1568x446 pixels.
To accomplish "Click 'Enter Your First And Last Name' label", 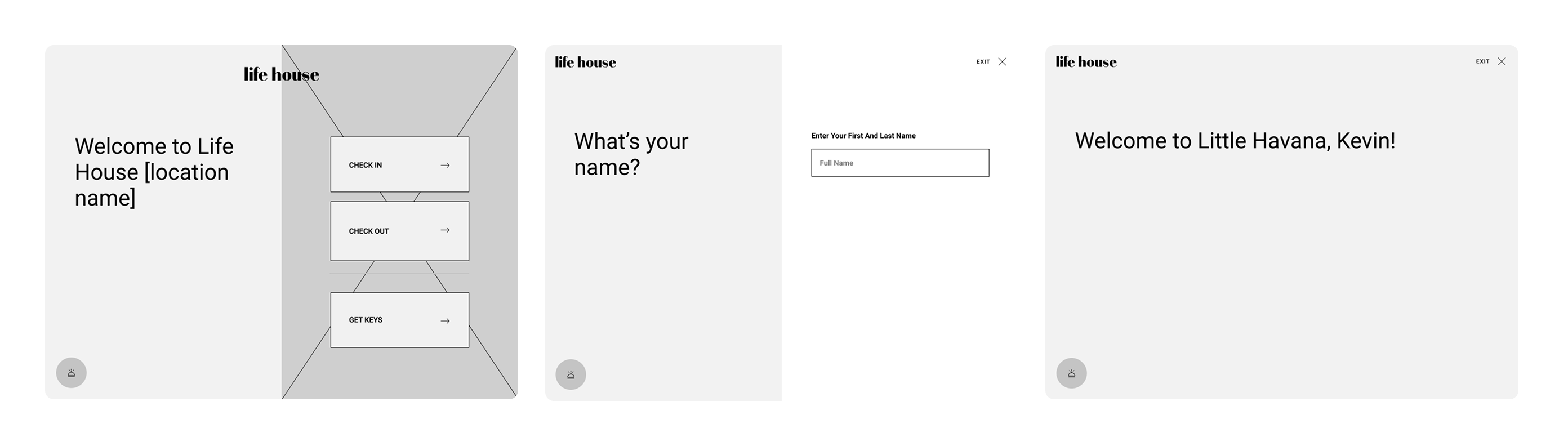I will click(863, 136).
